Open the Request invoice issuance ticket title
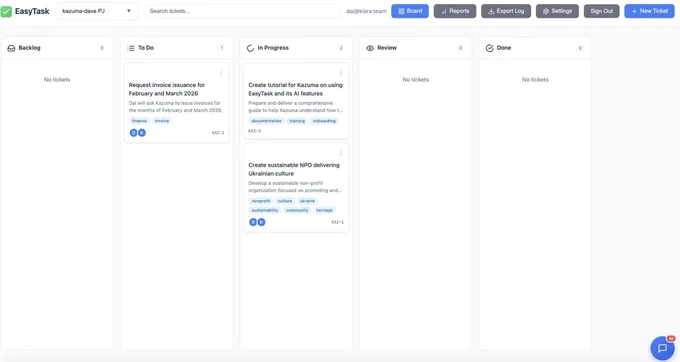This screenshot has width=680, height=362. pyautogui.click(x=167, y=89)
